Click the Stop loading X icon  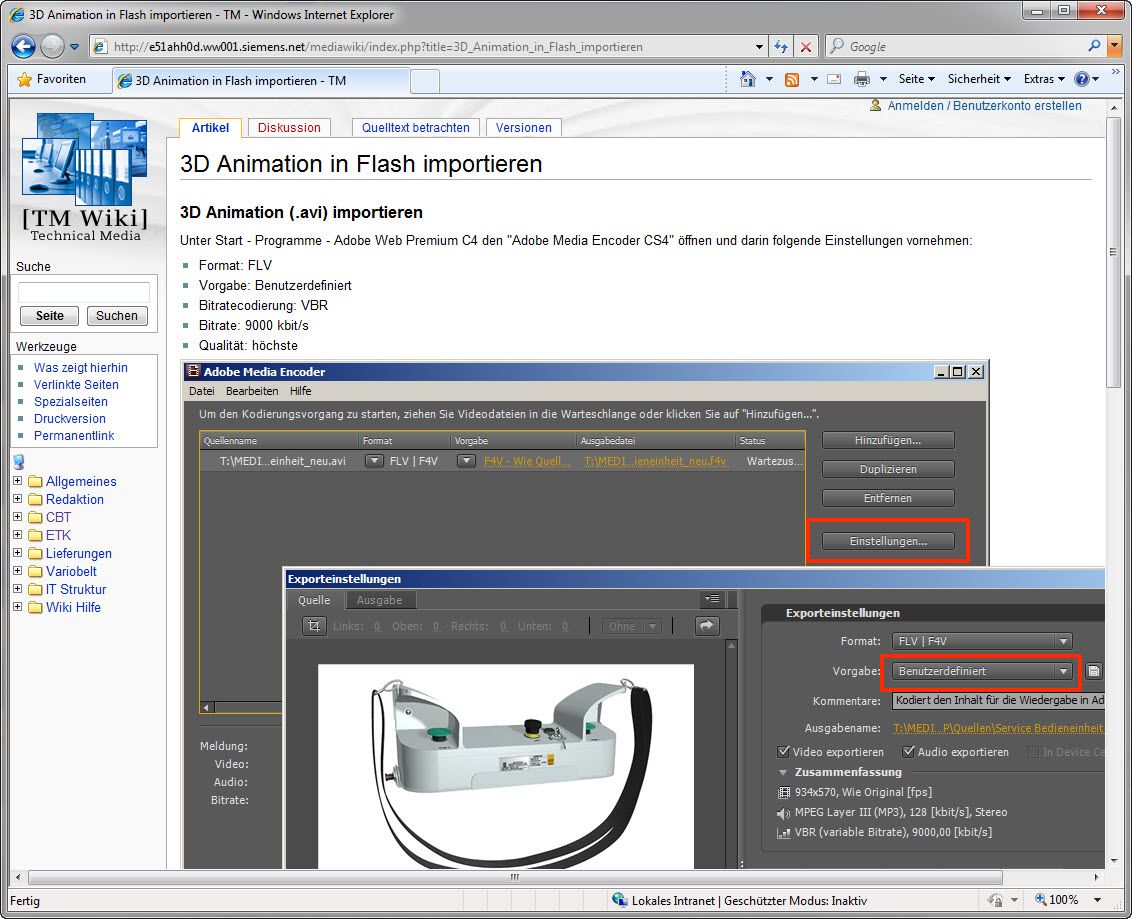click(806, 47)
